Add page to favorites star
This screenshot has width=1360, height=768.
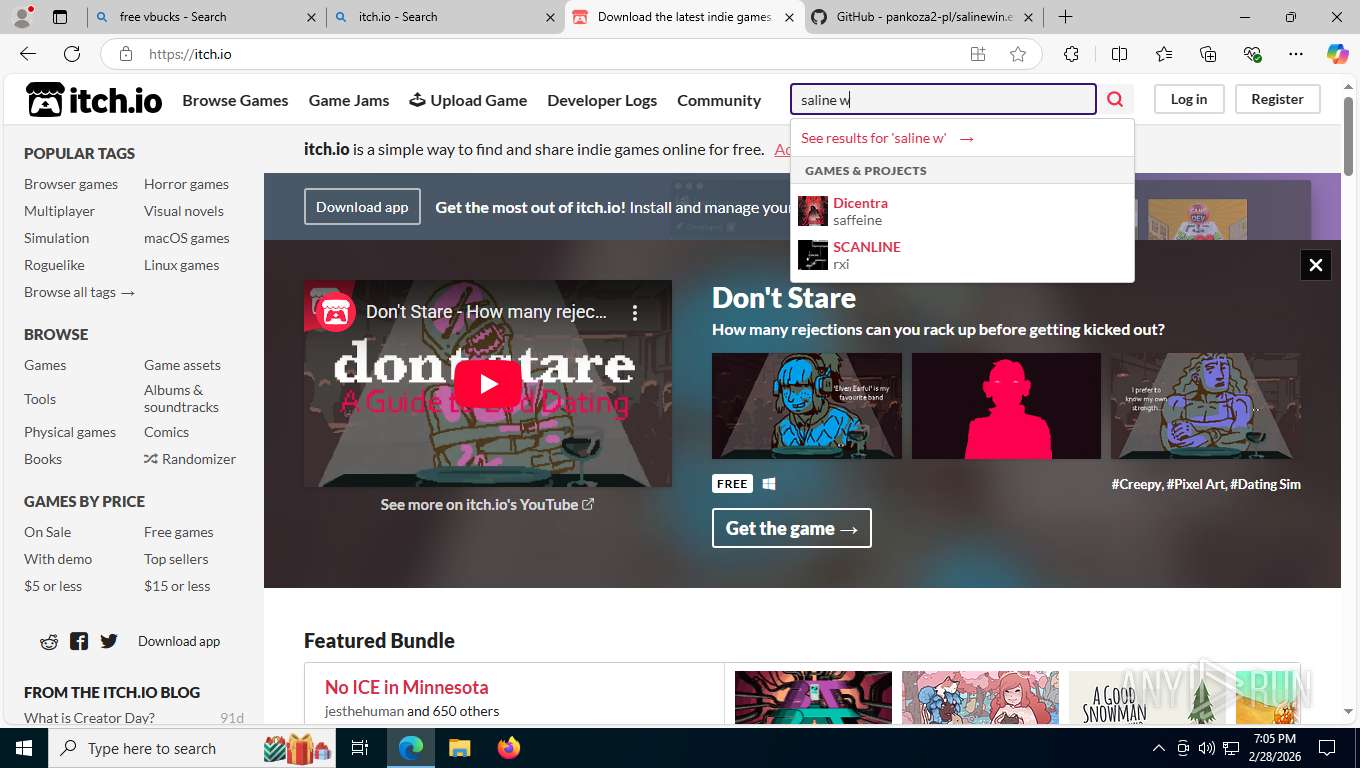point(1018,54)
